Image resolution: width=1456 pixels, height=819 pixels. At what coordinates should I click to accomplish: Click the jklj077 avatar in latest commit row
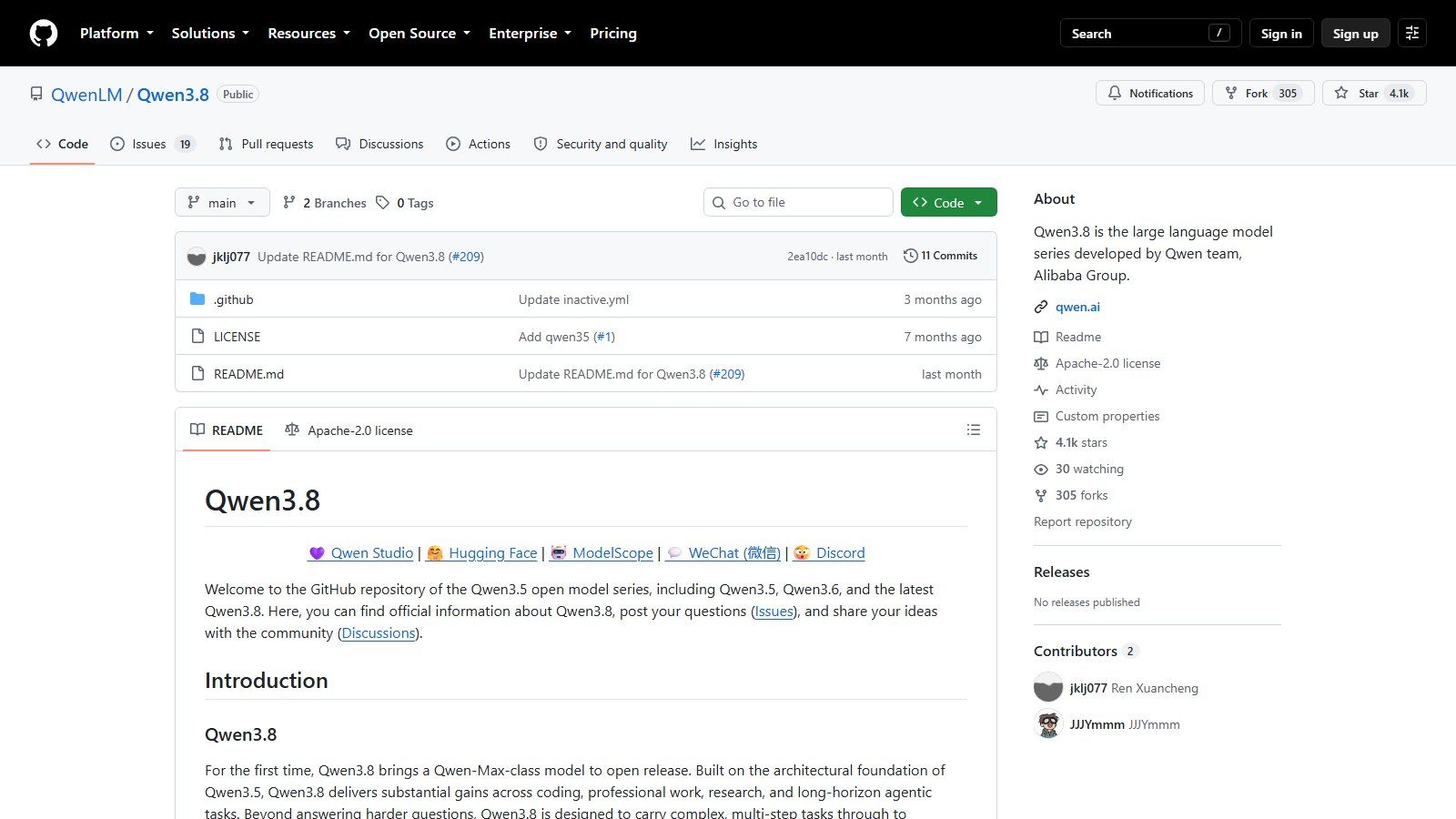[197, 257]
